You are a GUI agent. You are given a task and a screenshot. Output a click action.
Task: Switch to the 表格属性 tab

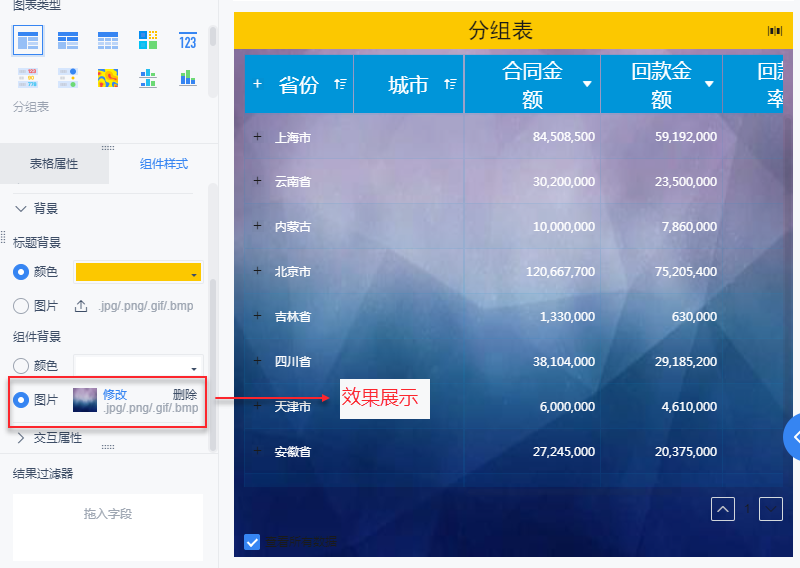[54, 164]
